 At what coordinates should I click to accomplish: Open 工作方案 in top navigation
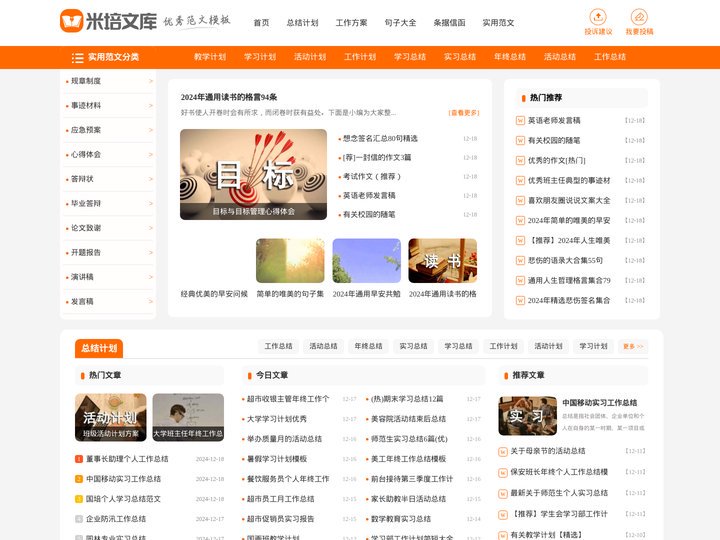(351, 22)
